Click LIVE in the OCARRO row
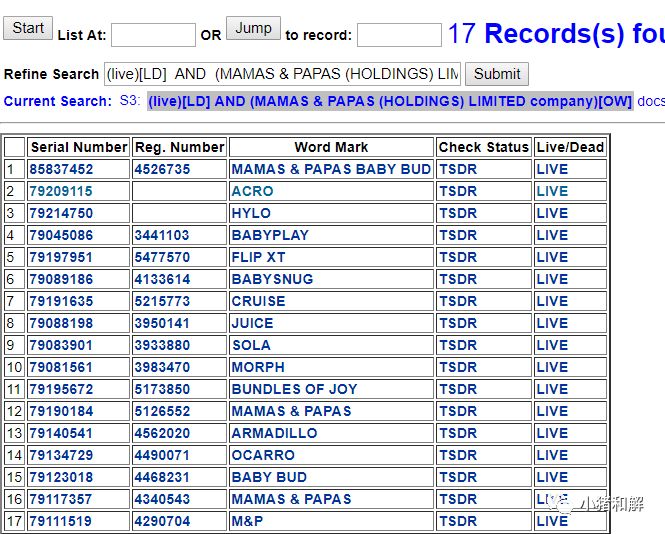The image size is (665, 534). coord(552,456)
